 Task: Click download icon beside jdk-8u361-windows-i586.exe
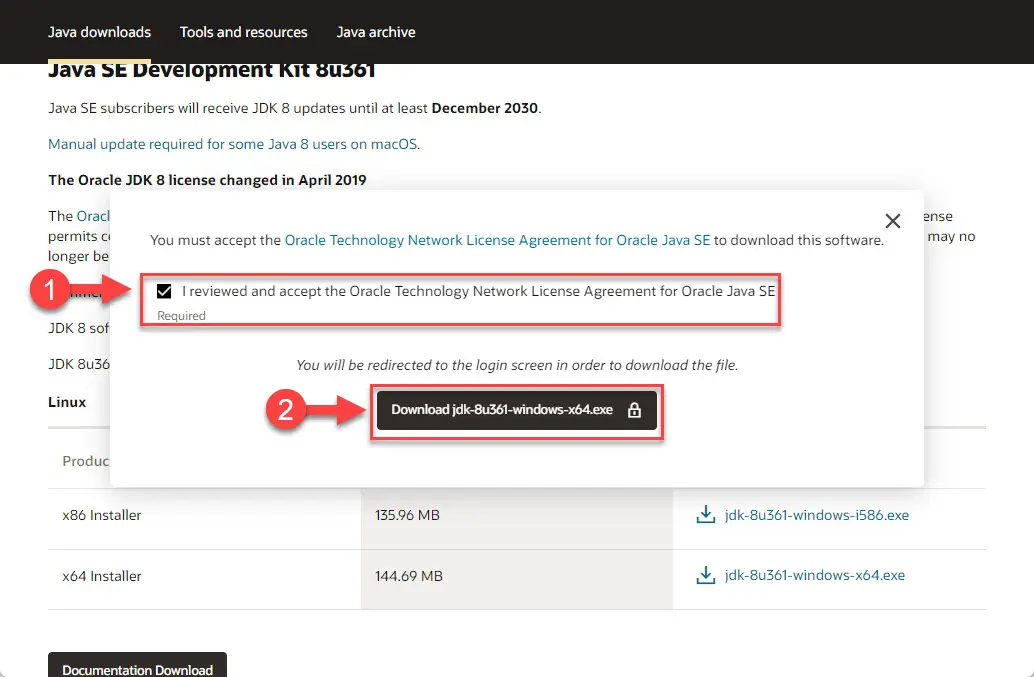(x=706, y=514)
